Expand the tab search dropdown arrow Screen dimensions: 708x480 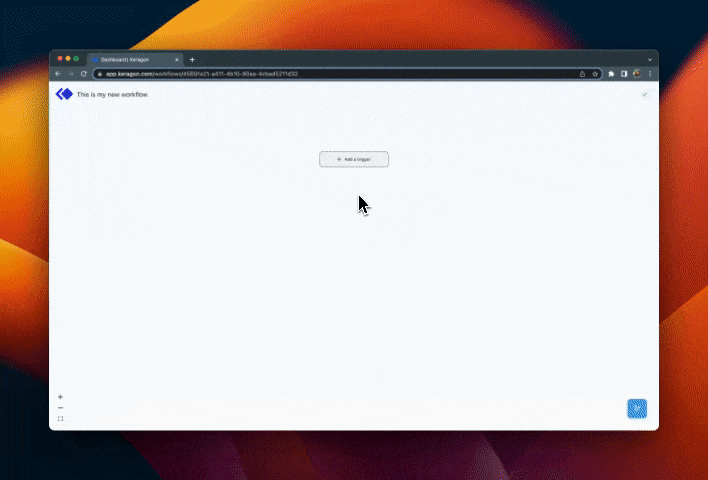(650, 59)
